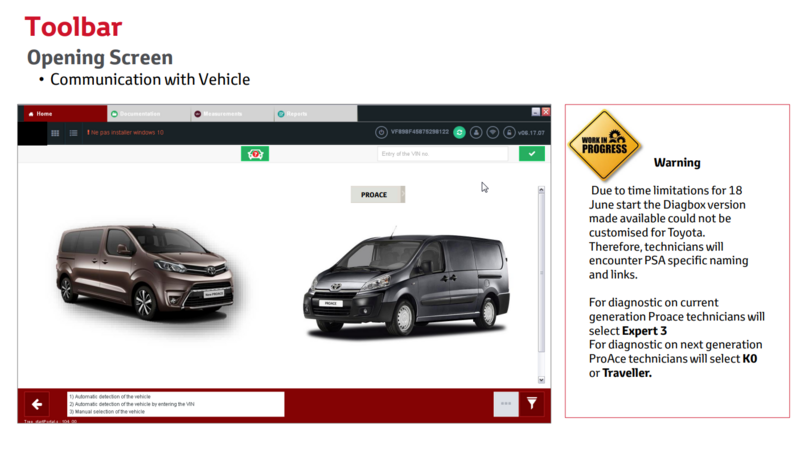
Task: Select the PROACE model button
Action: (x=378, y=194)
